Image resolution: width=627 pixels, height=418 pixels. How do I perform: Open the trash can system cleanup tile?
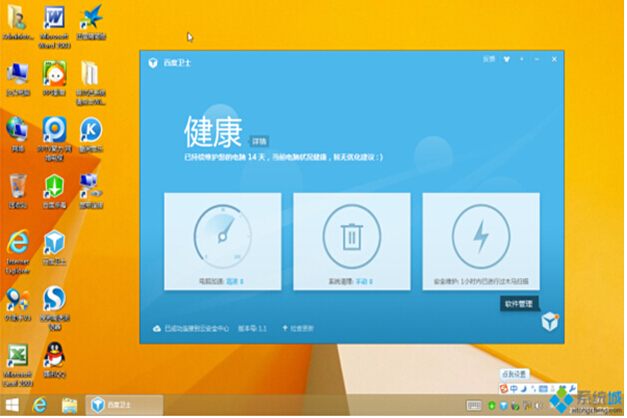pos(351,238)
